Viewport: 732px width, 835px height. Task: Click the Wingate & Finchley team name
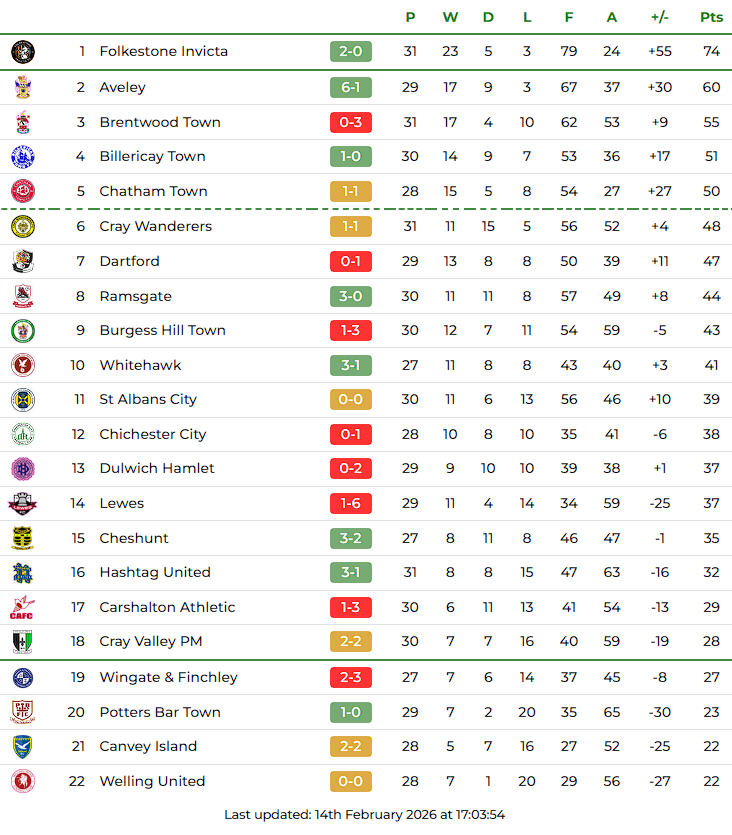click(x=168, y=678)
